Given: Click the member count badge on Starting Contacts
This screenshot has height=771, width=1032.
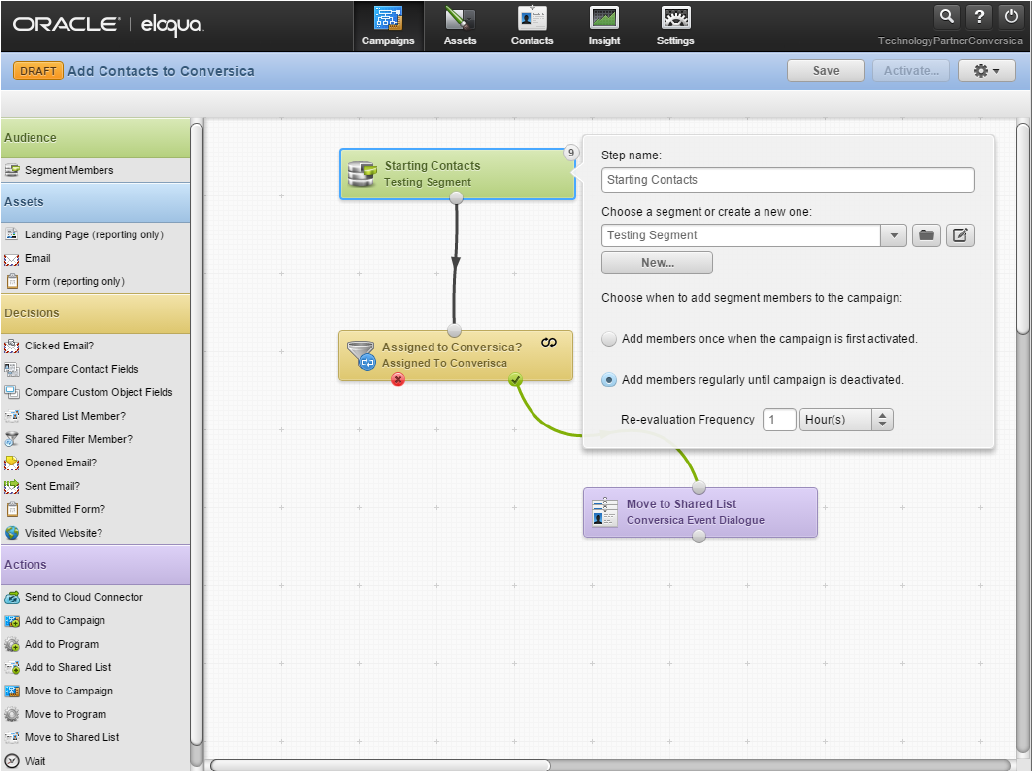Looking at the screenshot, I should pyautogui.click(x=571, y=153).
